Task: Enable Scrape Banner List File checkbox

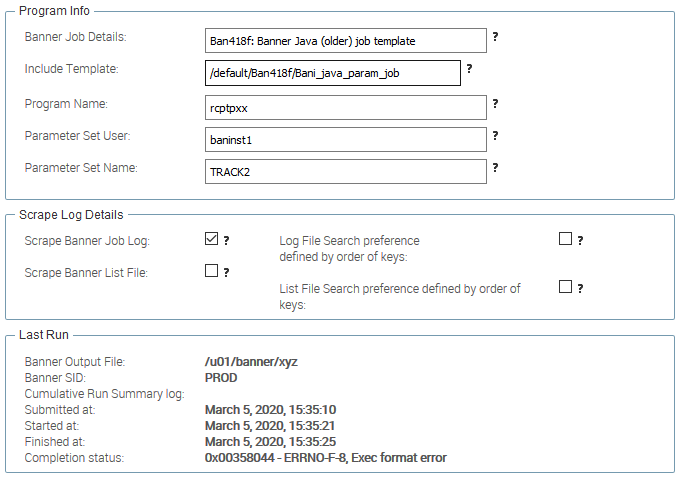Action: point(211,271)
